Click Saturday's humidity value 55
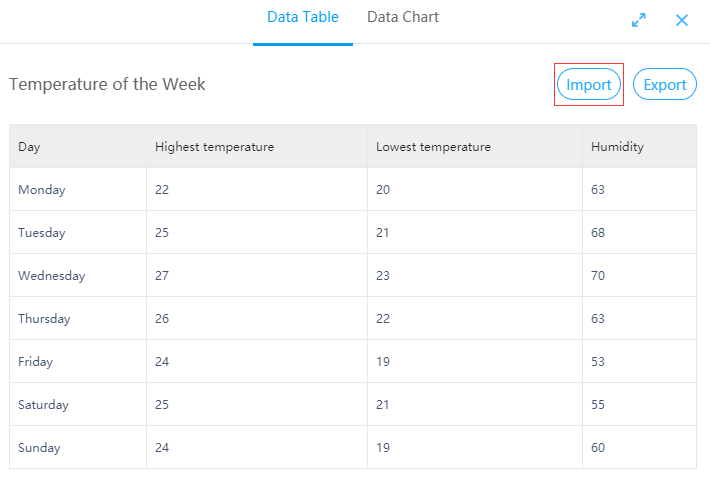This screenshot has height=488, width=710. tap(598, 405)
